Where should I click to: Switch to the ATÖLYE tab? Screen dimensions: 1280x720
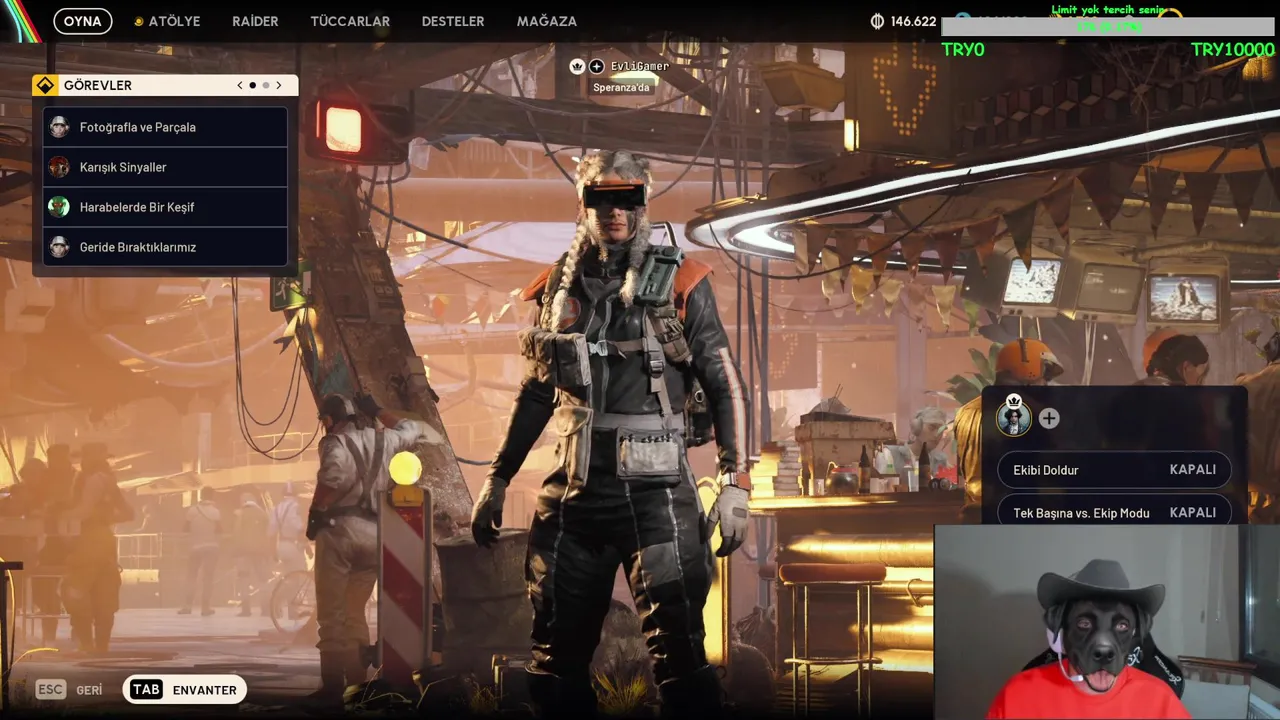(x=167, y=21)
